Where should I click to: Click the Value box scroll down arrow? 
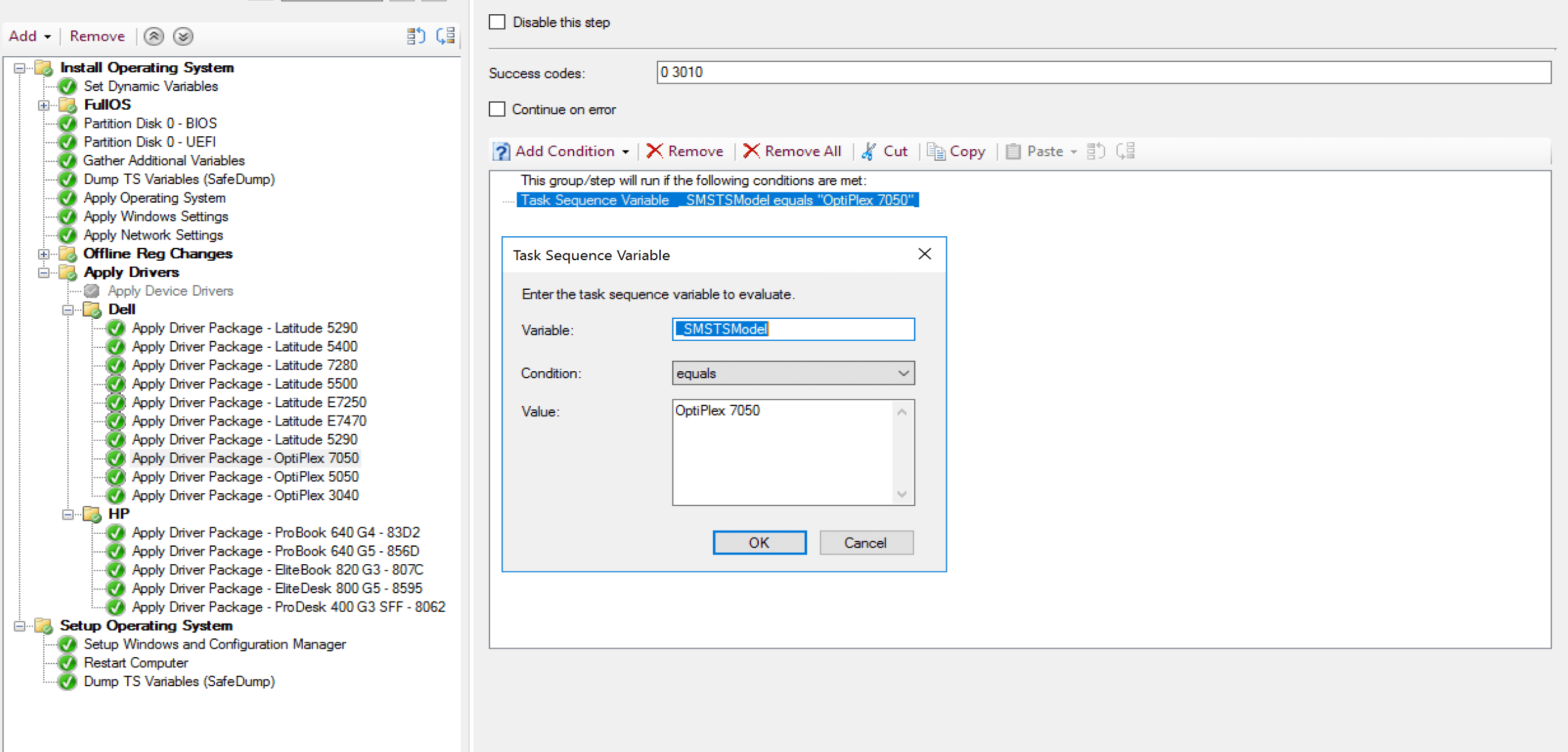point(902,494)
